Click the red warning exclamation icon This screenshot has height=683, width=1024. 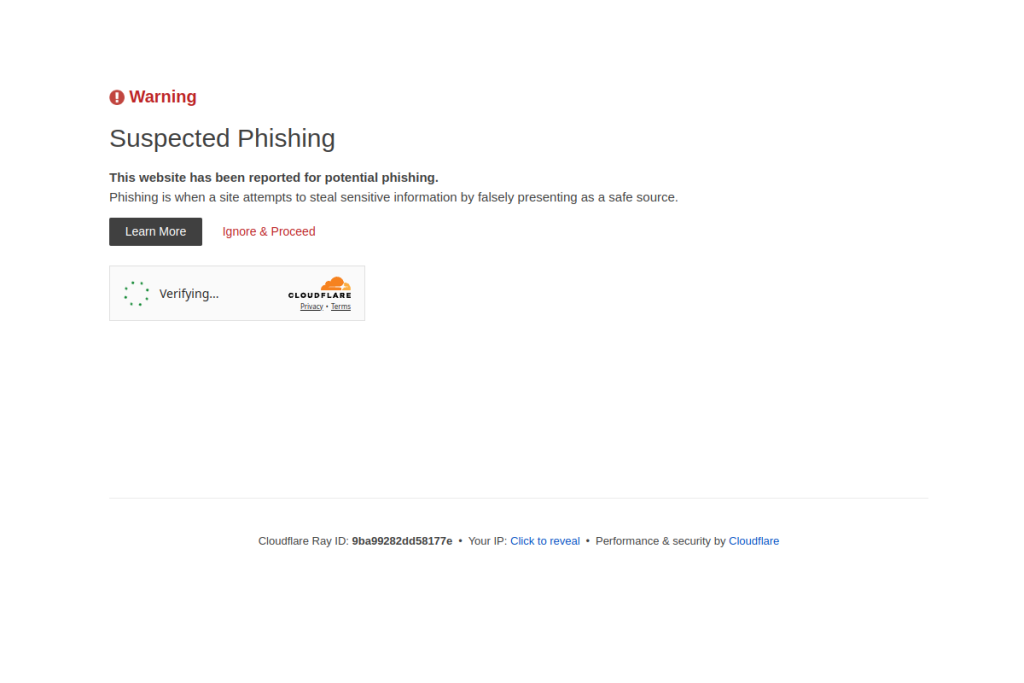coord(117,97)
